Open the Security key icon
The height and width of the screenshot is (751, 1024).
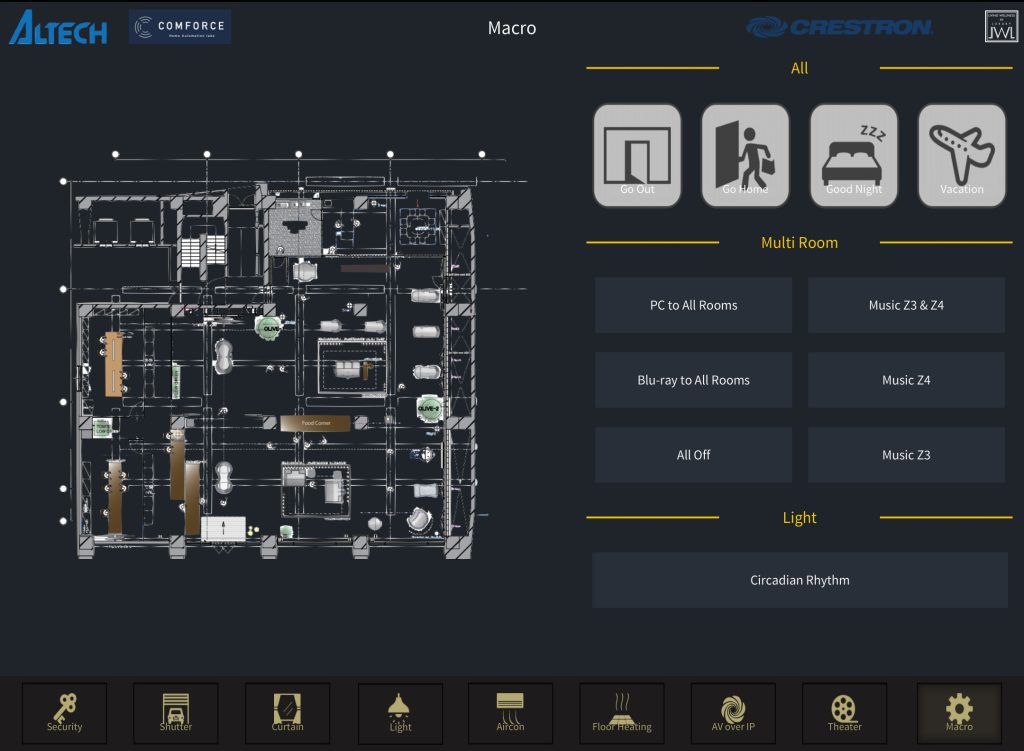tap(64, 712)
